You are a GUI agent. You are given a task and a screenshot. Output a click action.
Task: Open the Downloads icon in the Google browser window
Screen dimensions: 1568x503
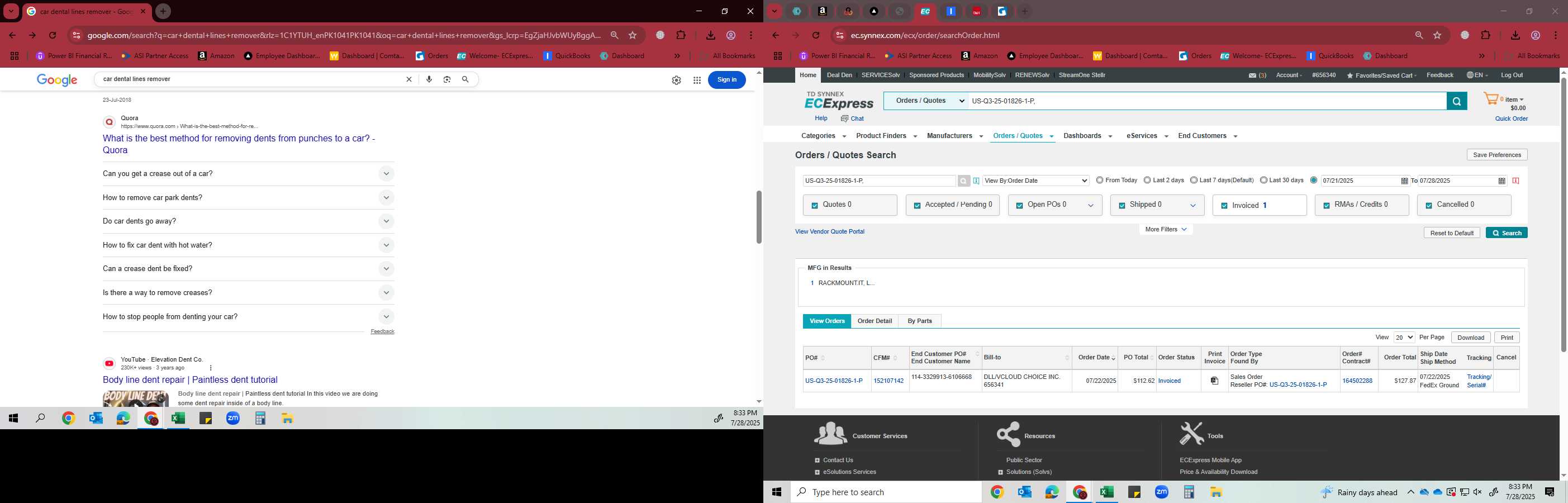click(x=710, y=35)
